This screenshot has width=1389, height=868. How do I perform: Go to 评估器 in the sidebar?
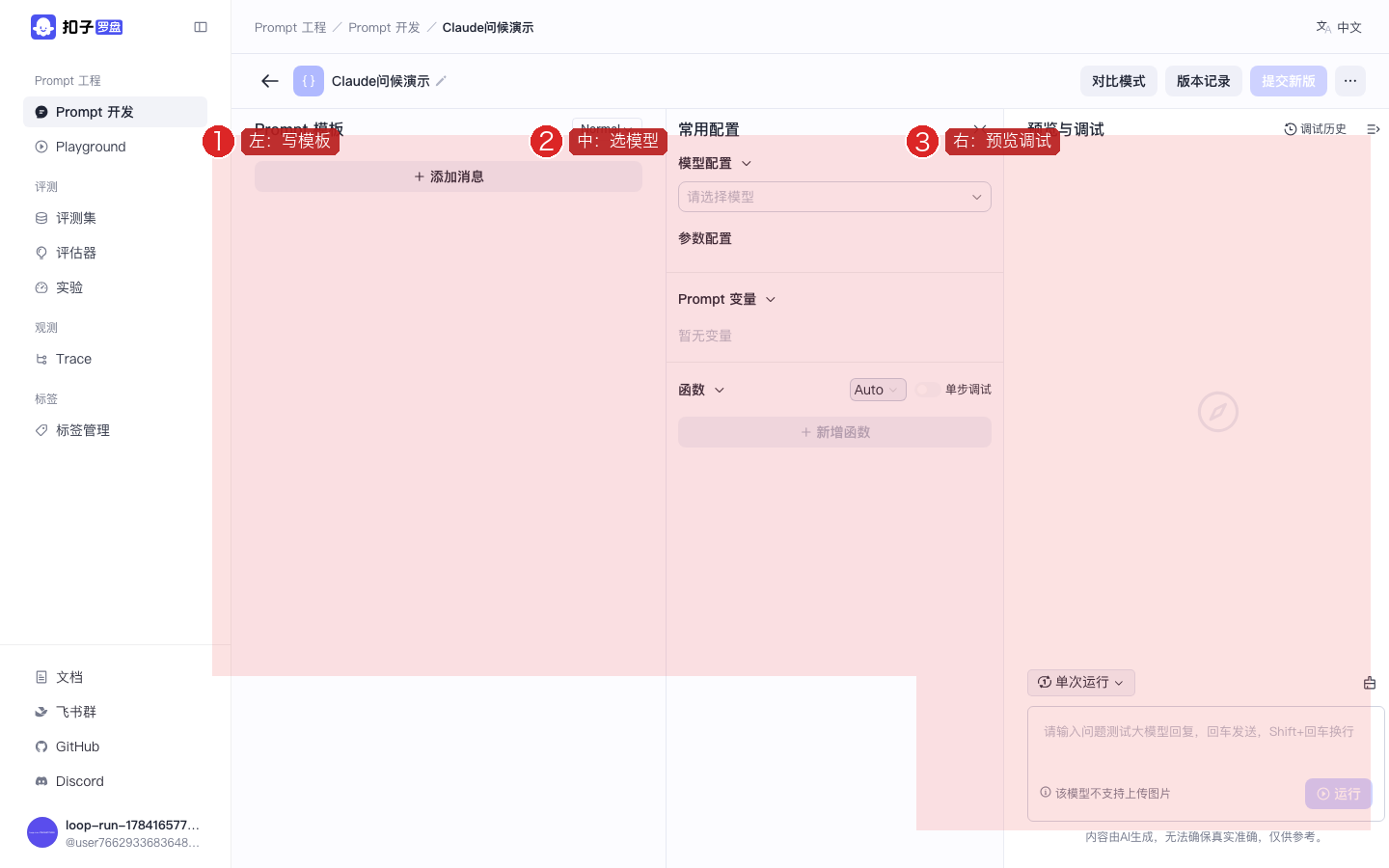(115, 253)
